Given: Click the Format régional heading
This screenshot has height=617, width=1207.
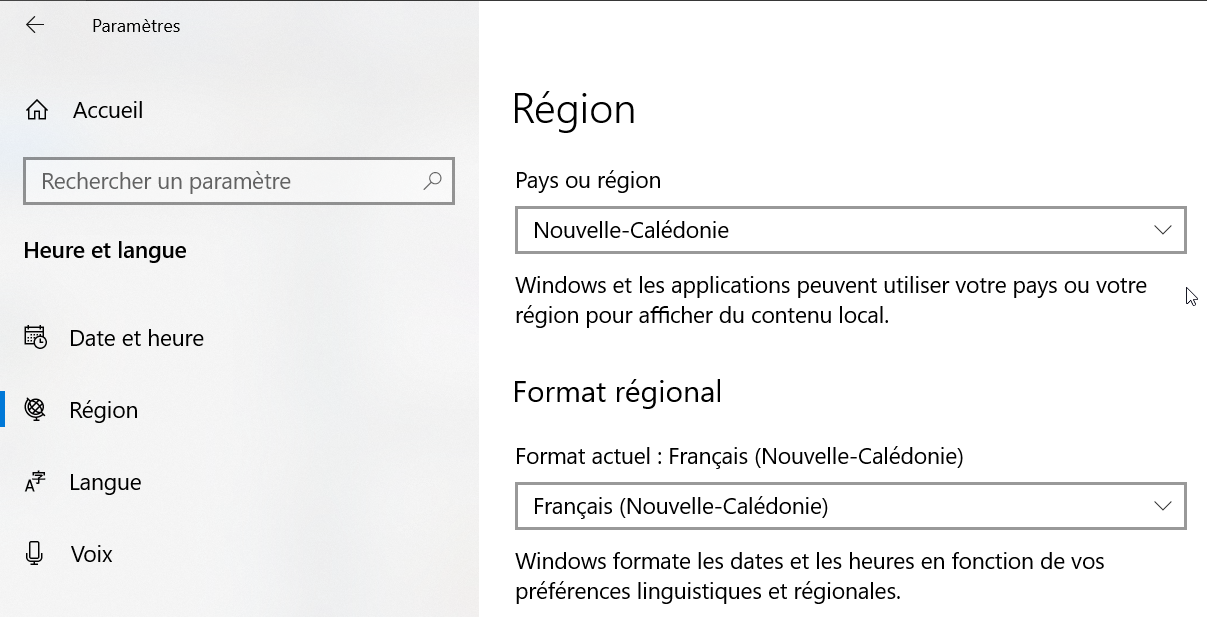Looking at the screenshot, I should [617, 391].
